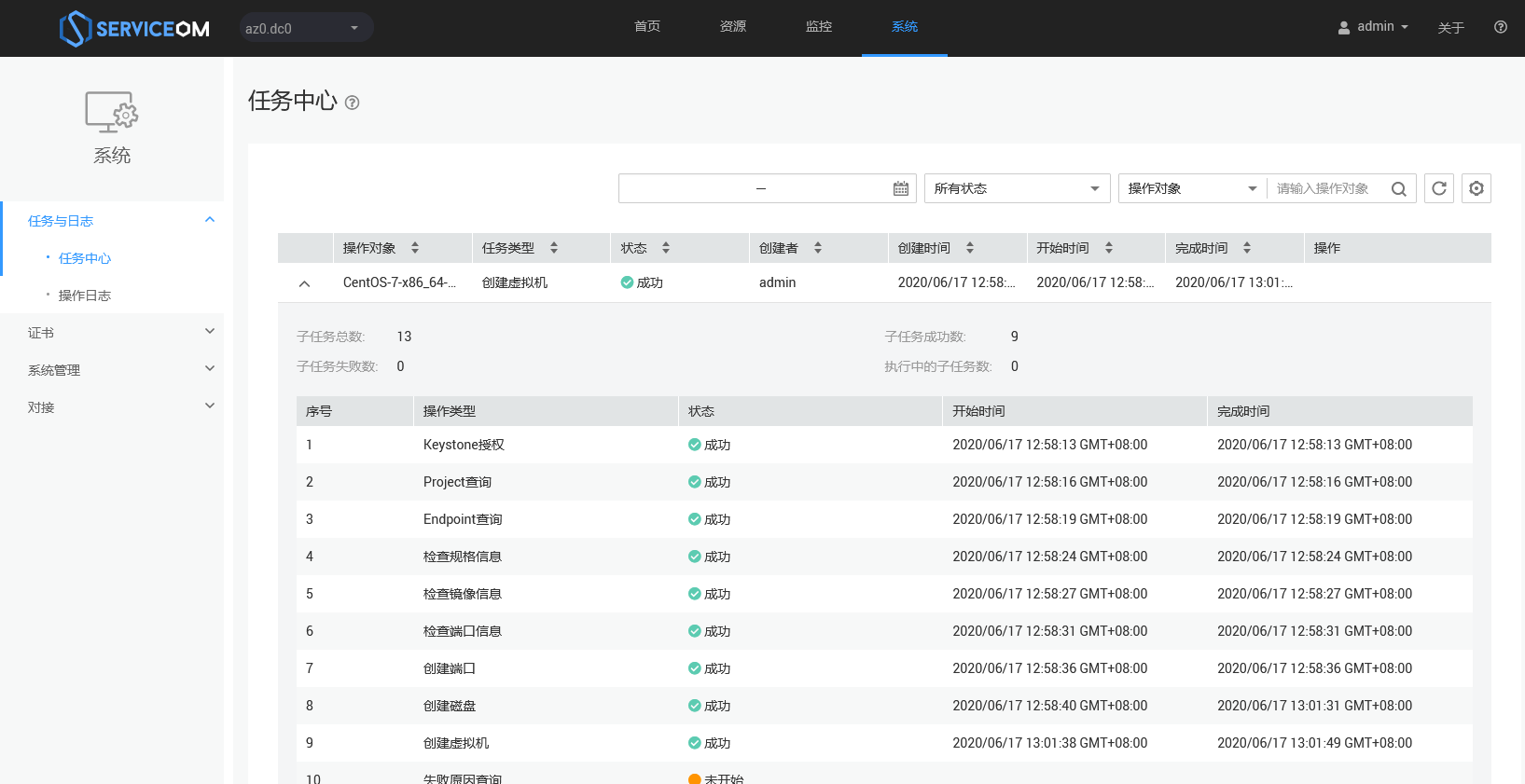Image resolution: width=1525 pixels, height=784 pixels.
Task: Open the 操作对象 search type dropdown
Action: coord(1193,188)
